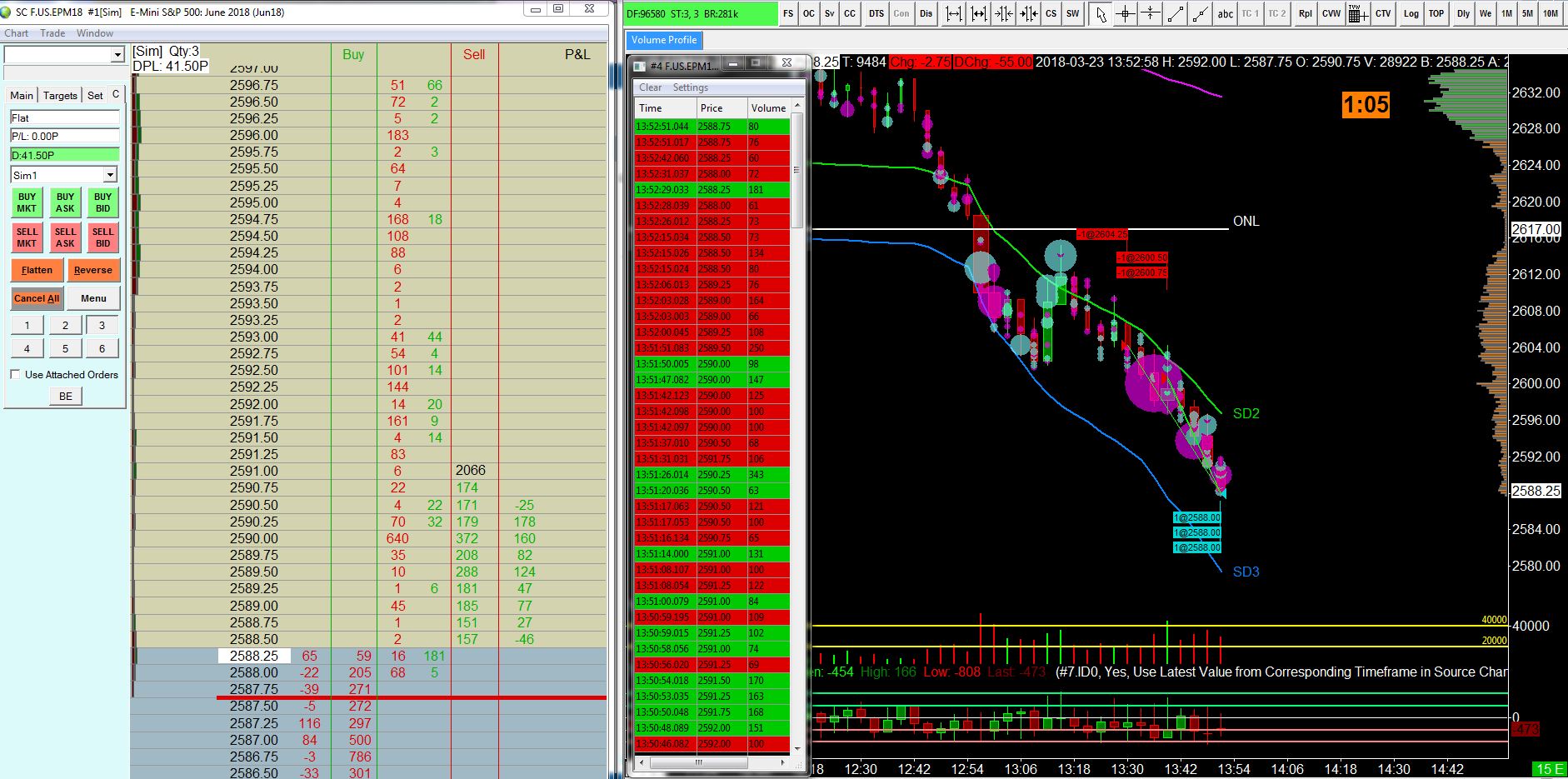This screenshot has width=1568, height=779.
Task: Select order quantity preset 1
Action: (x=27, y=325)
